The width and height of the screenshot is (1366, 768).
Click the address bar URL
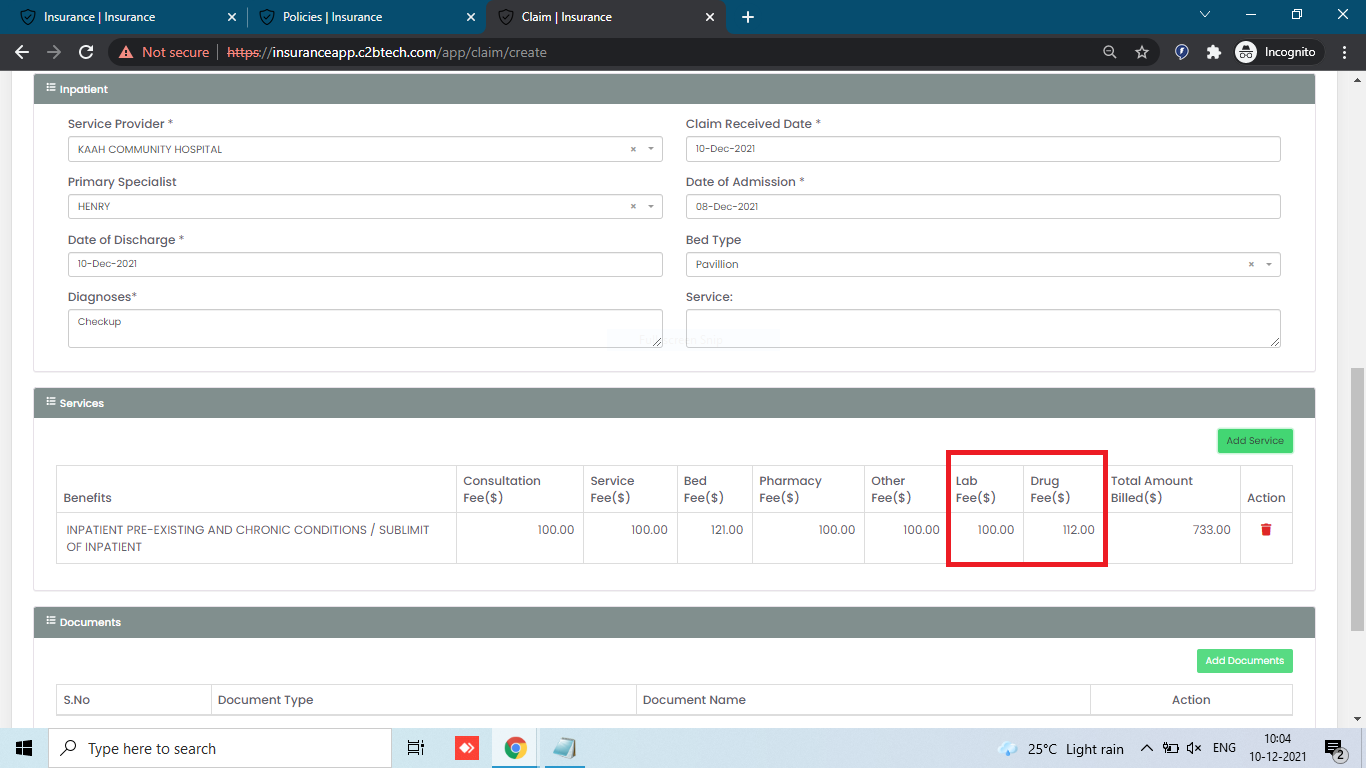[x=387, y=52]
